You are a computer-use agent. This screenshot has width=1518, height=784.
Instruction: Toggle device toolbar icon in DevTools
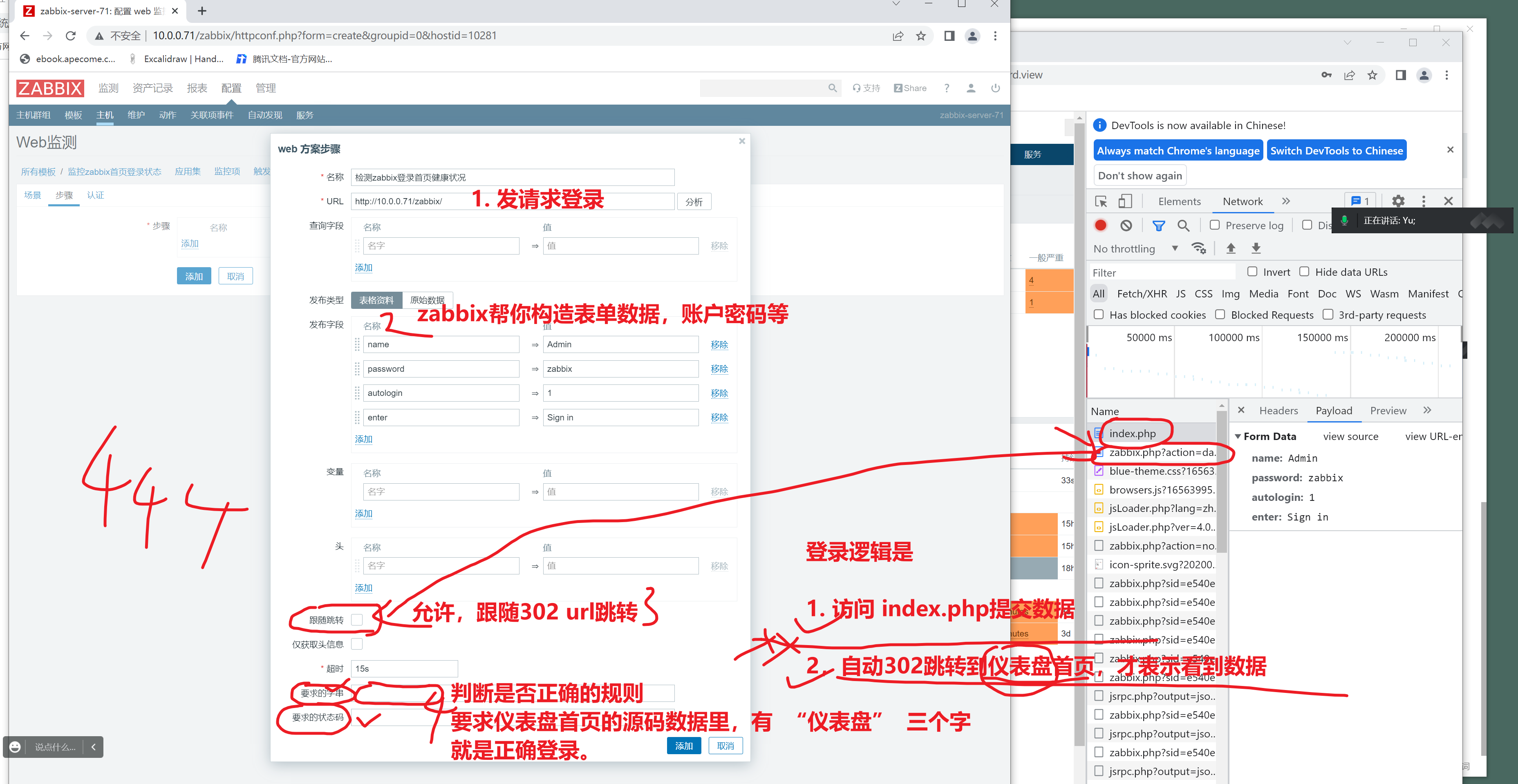[1125, 201]
